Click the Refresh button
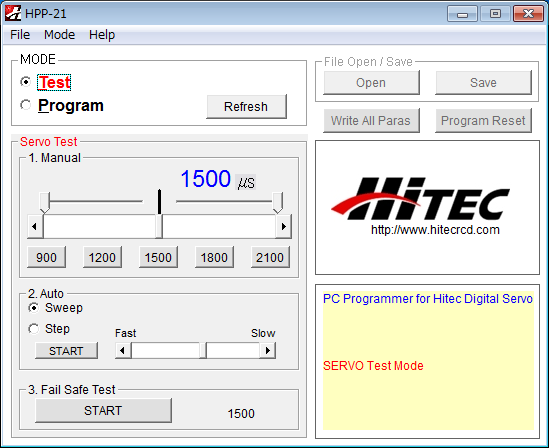 click(246, 106)
